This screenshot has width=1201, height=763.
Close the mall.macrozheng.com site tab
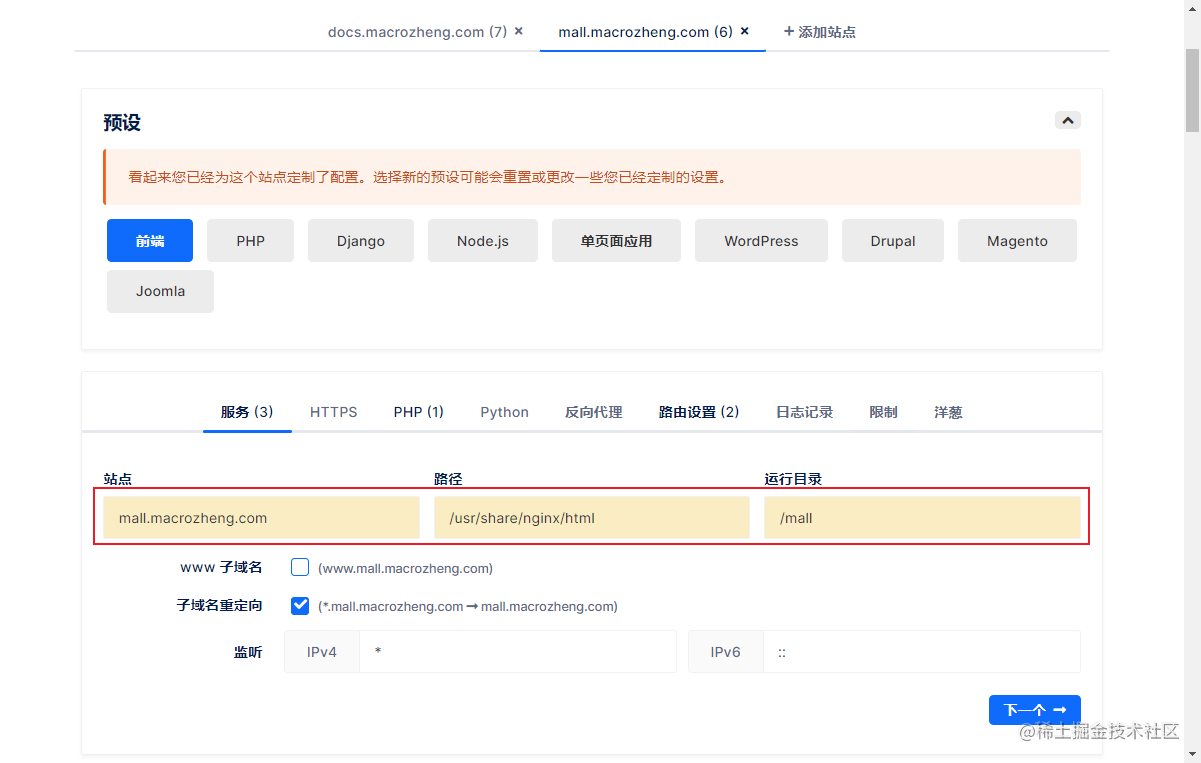coord(745,31)
